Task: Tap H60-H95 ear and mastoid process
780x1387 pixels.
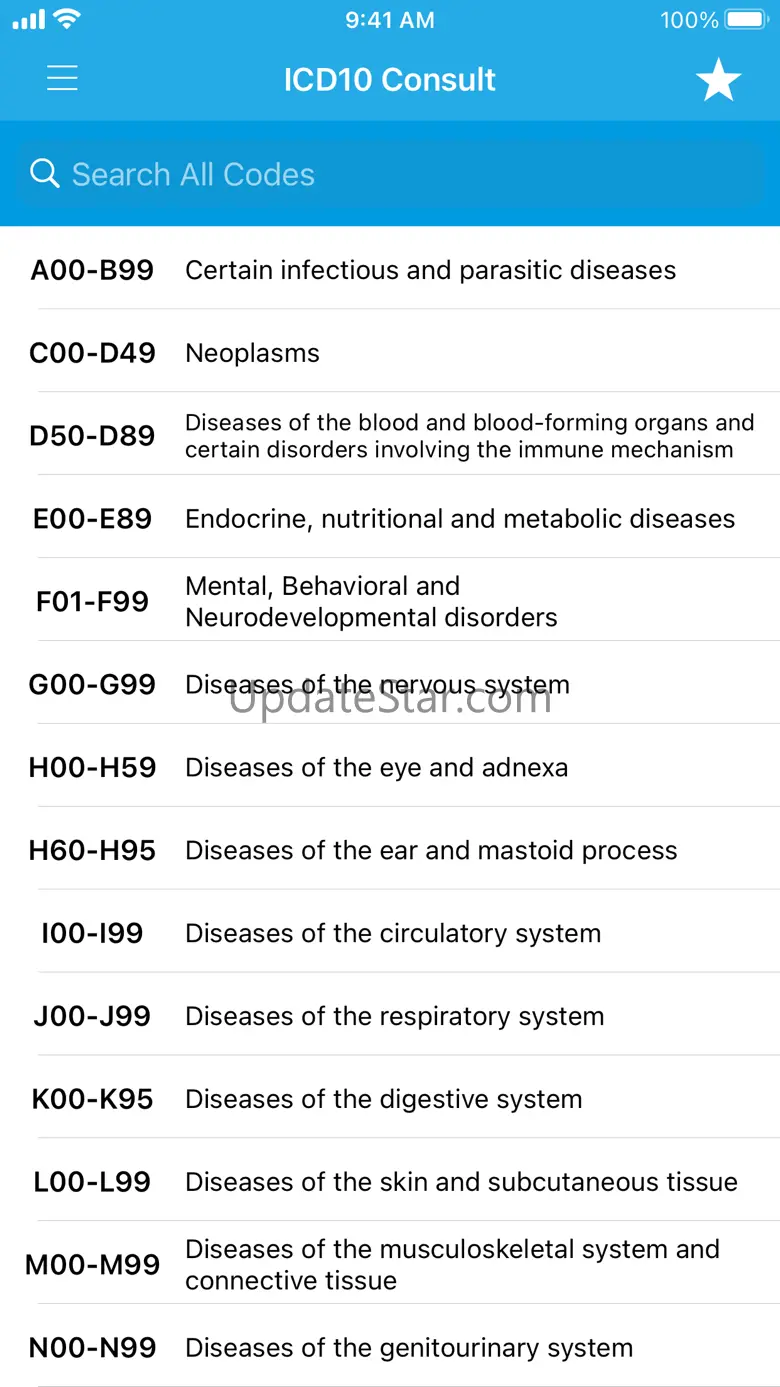Action: pos(390,851)
